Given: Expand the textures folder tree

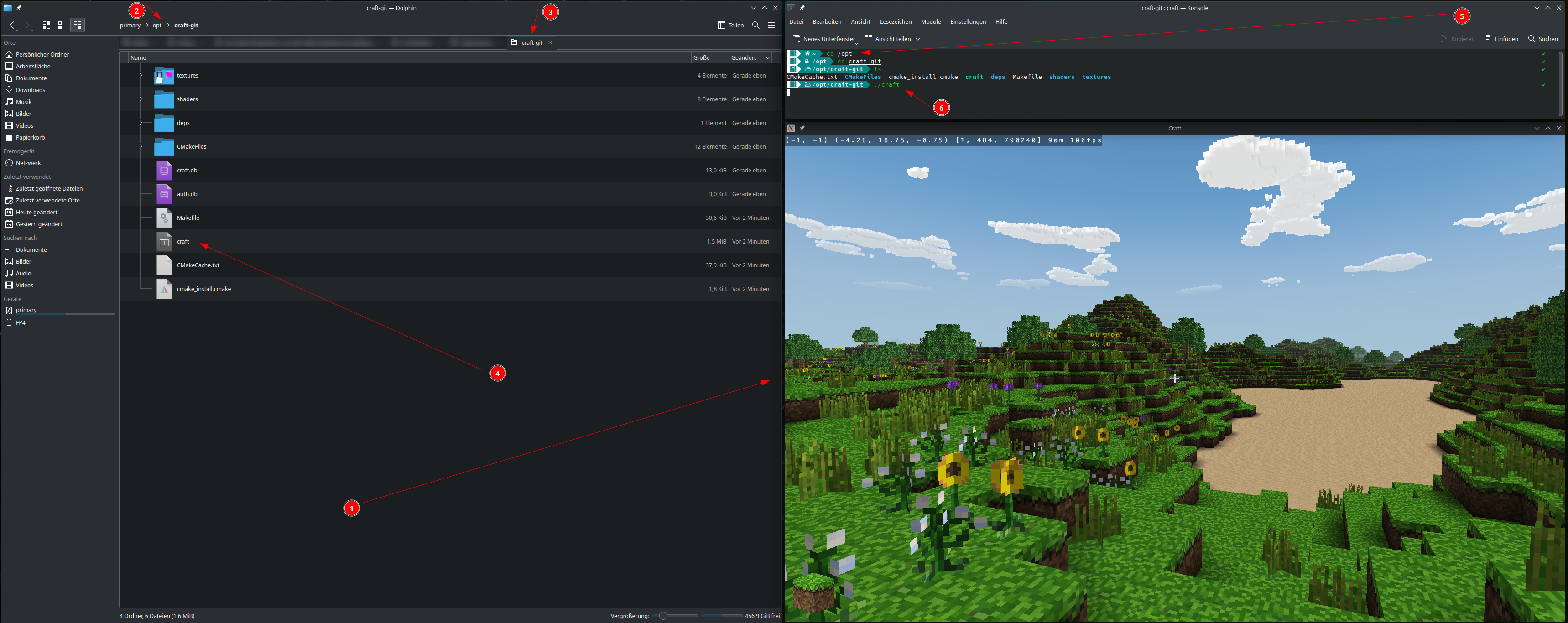Looking at the screenshot, I should coord(141,75).
